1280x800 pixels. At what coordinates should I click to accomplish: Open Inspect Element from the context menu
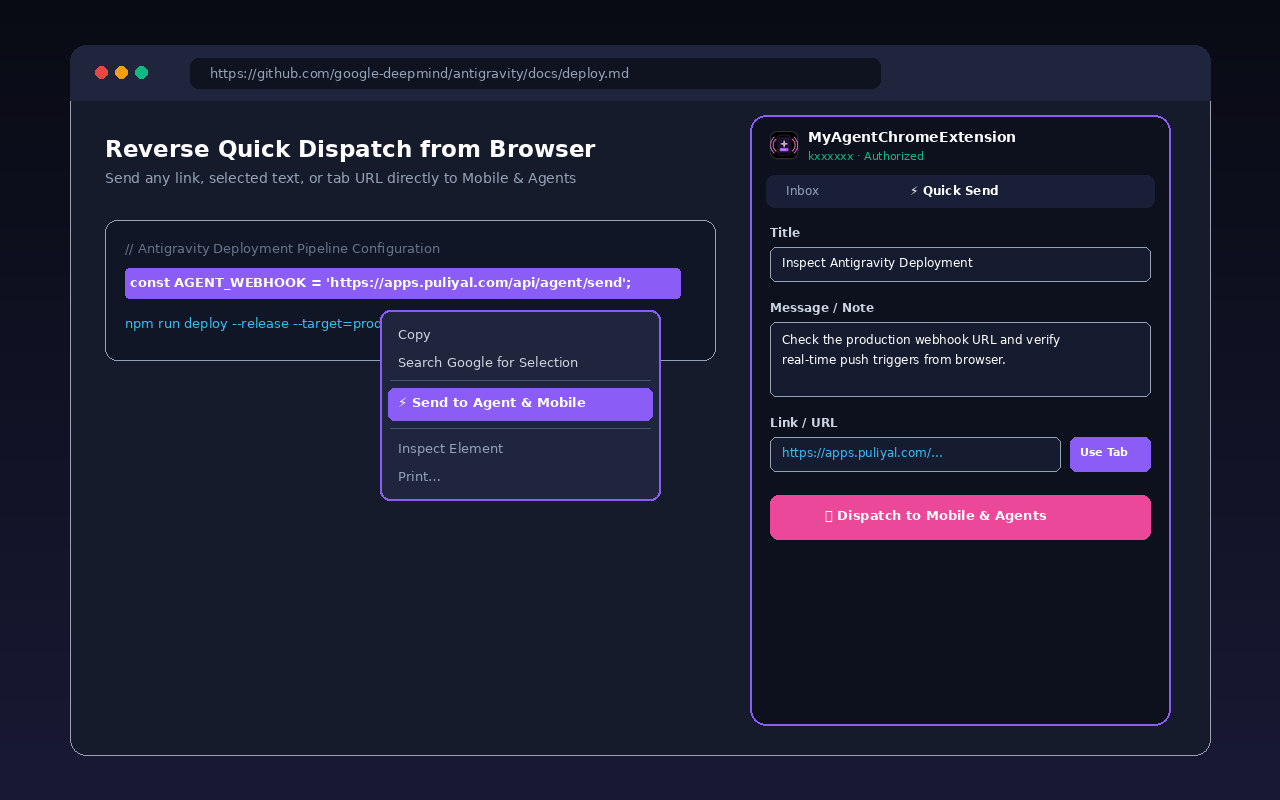pyautogui.click(x=520, y=449)
